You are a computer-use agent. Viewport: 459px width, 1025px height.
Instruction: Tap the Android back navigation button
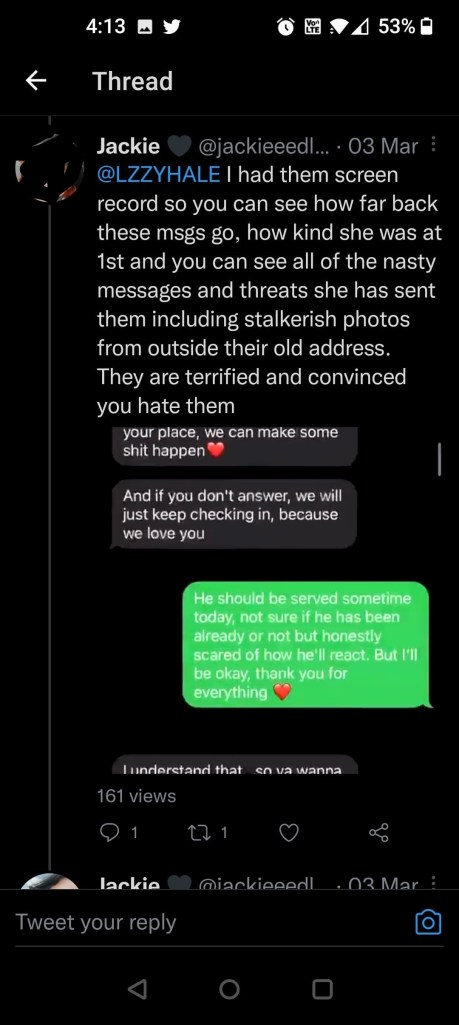[137, 989]
